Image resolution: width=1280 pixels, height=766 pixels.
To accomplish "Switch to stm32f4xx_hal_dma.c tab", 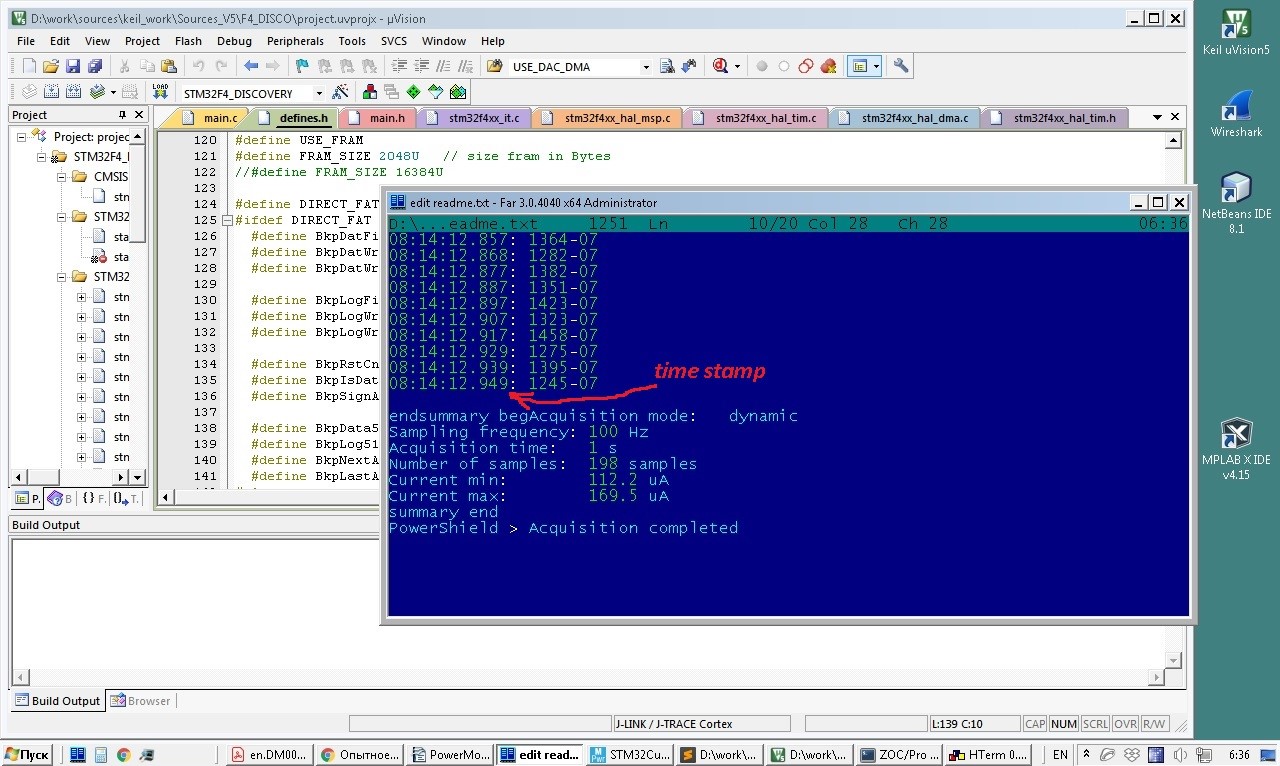I will tap(907, 118).
